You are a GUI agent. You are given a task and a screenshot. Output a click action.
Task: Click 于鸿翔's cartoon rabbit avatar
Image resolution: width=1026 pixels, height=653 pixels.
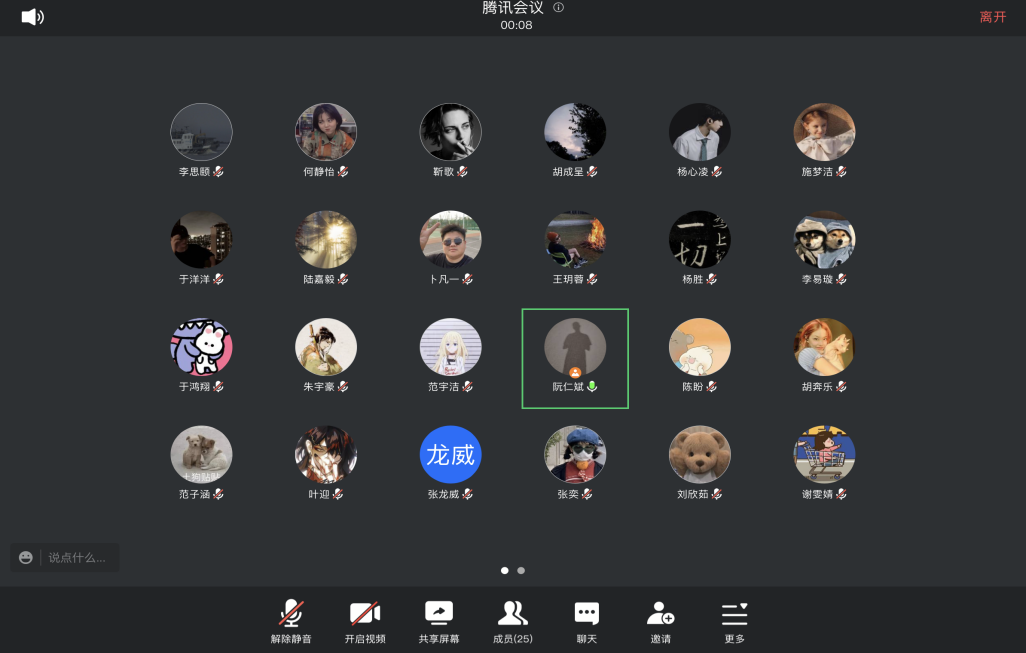click(x=201, y=348)
